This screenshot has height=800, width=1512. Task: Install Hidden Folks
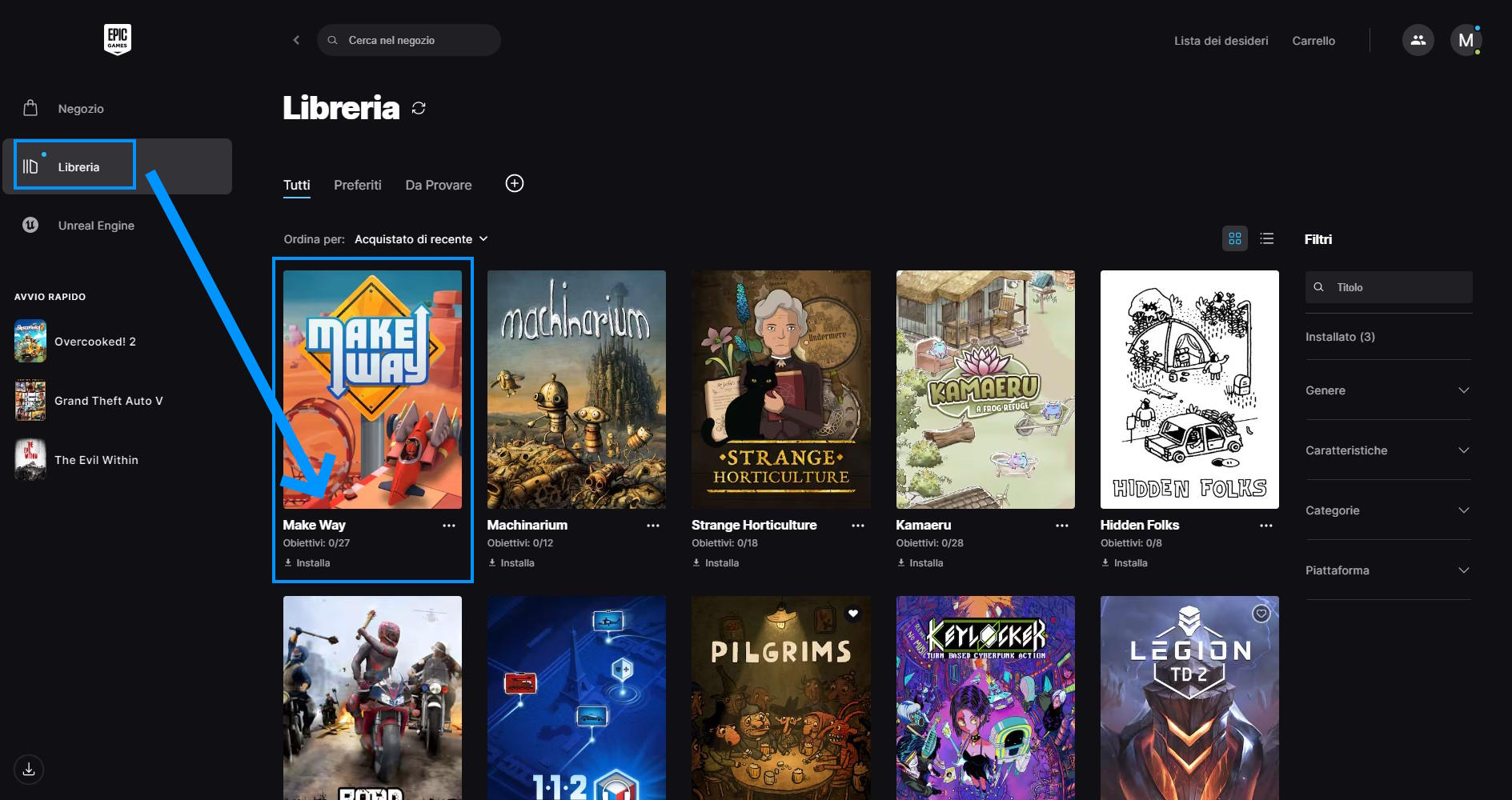pyautogui.click(x=1125, y=563)
